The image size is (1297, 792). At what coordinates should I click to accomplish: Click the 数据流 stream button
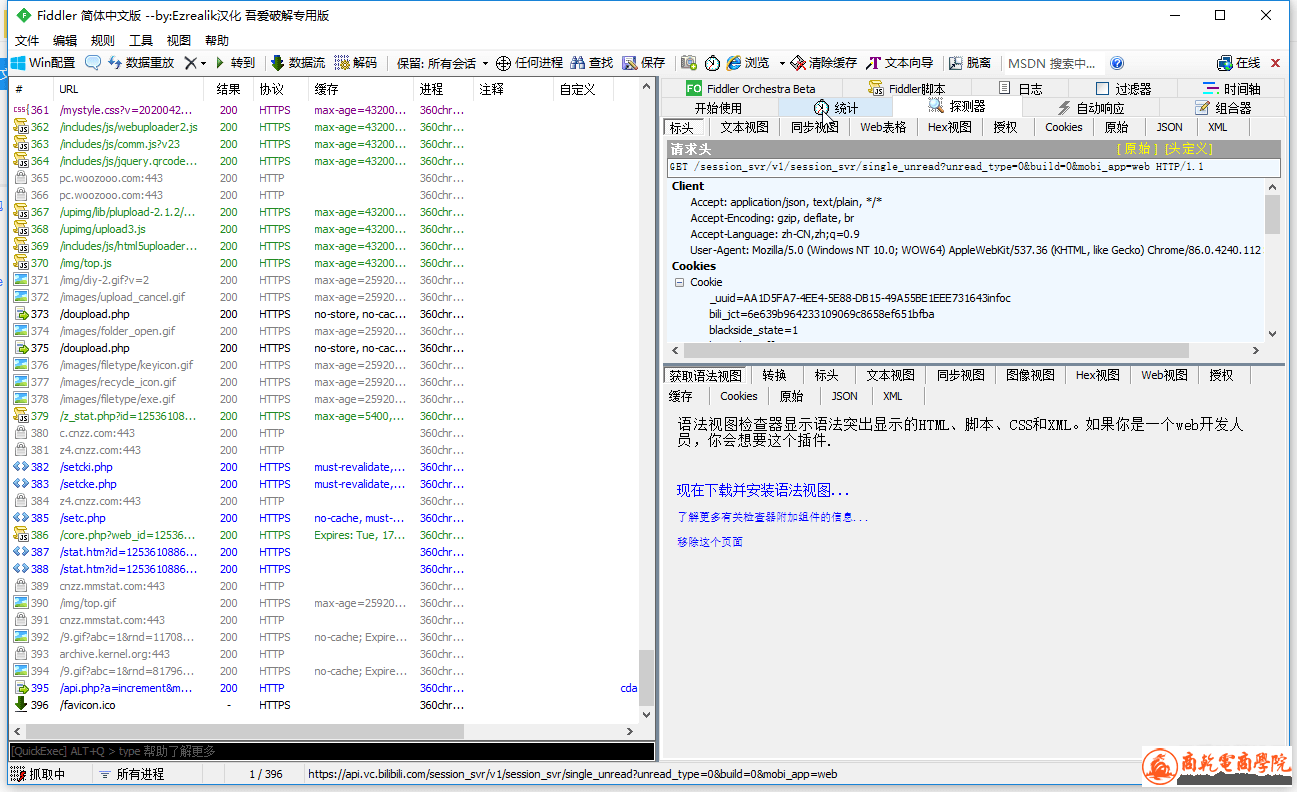tap(298, 63)
